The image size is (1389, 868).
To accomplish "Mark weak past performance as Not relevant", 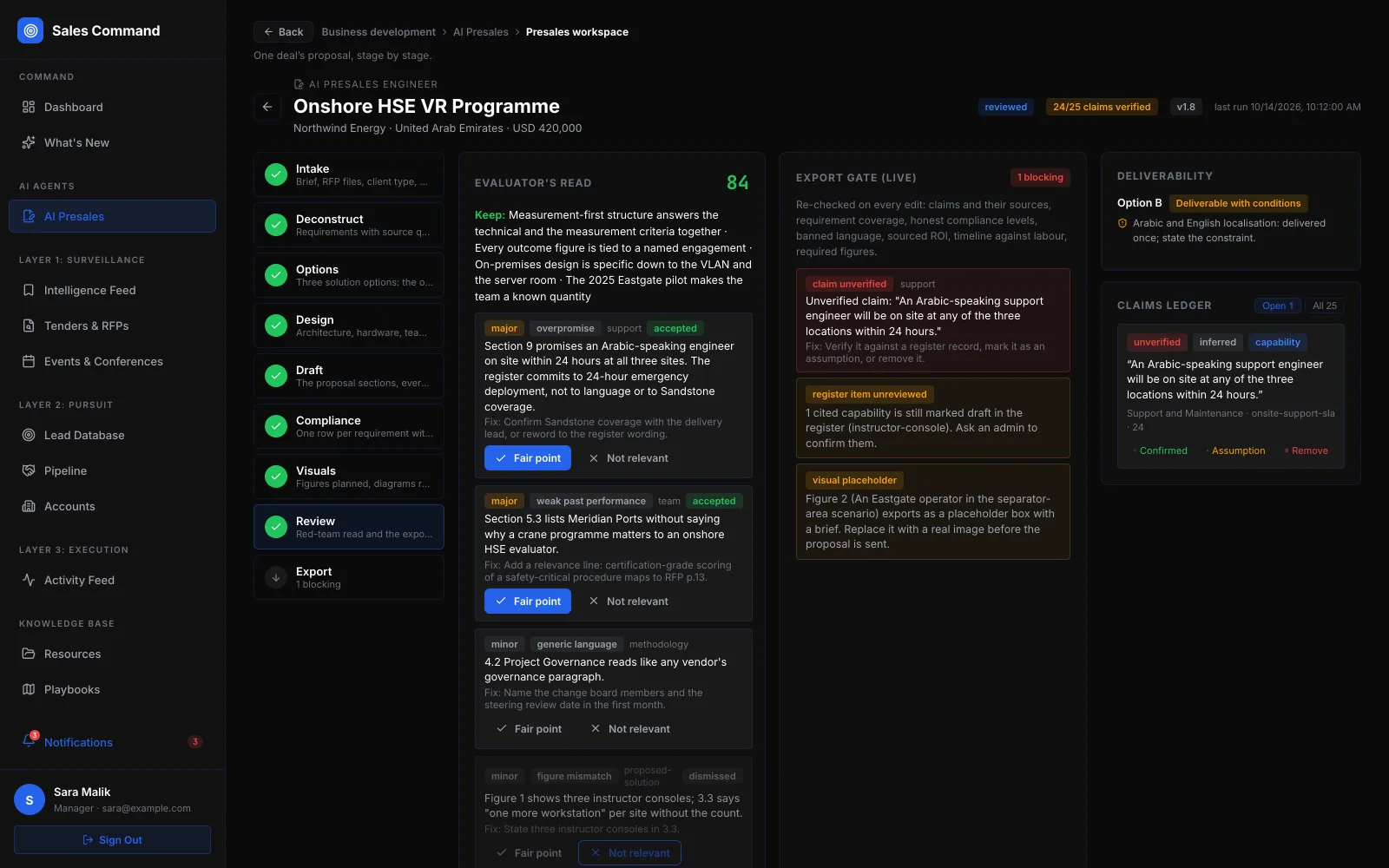I will [x=629, y=601].
